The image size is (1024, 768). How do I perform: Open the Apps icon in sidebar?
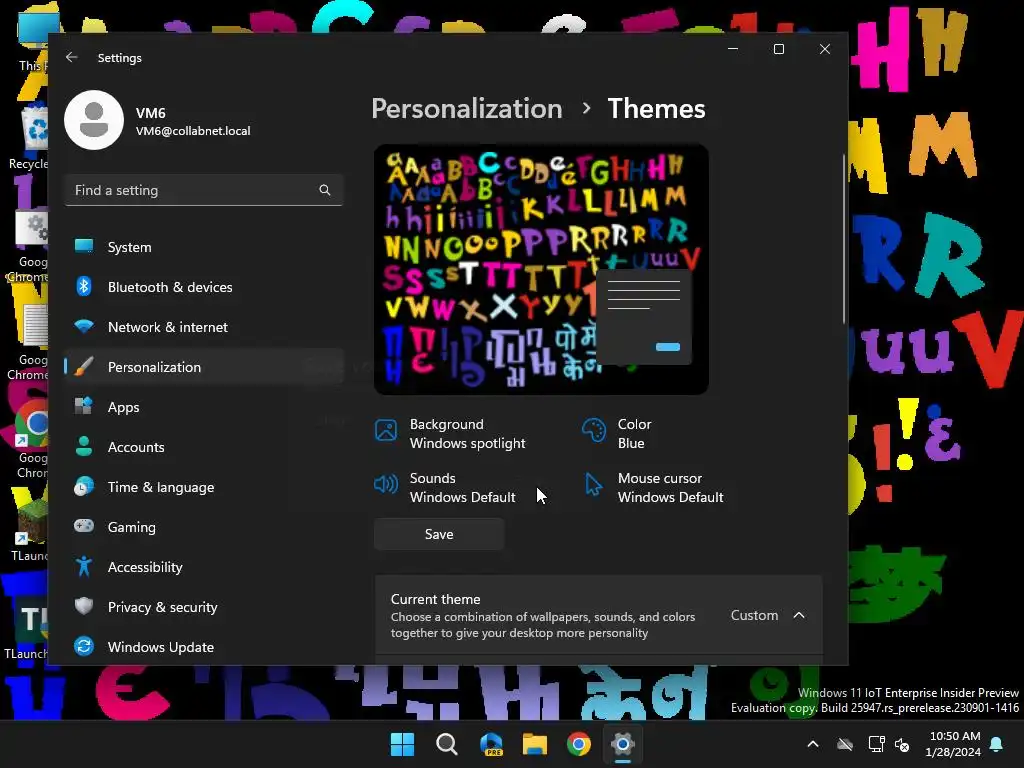(84, 406)
